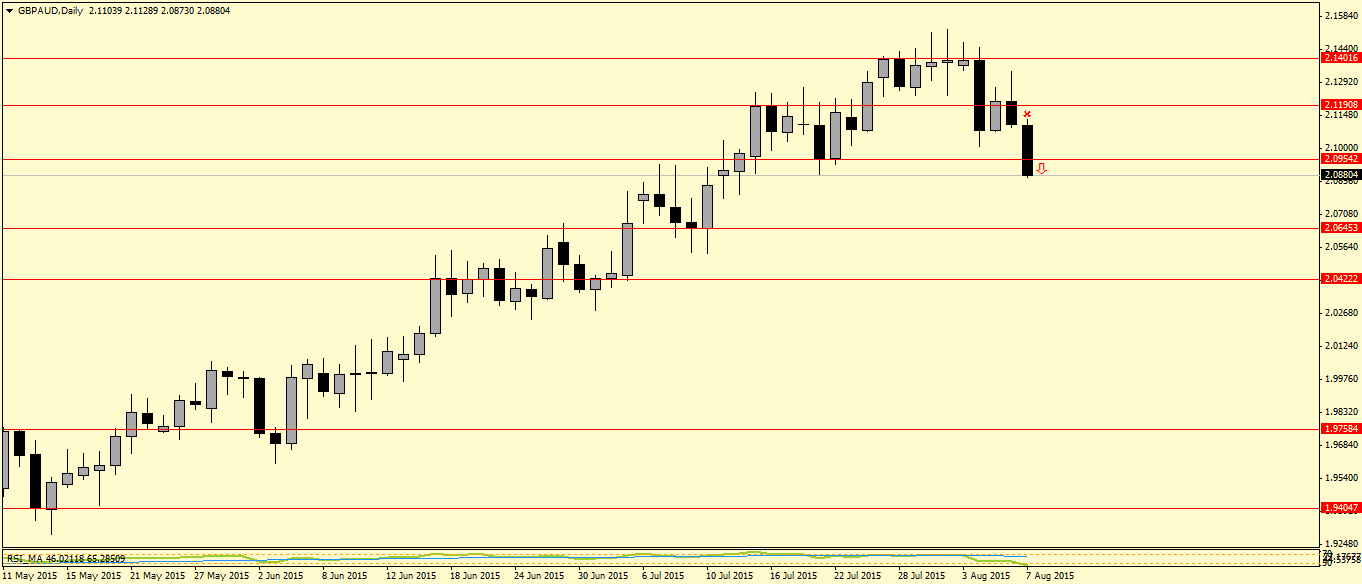Screen dimensions: 1362x584
Task: Click the red 2.06453 price level label
Action: click(x=1340, y=228)
